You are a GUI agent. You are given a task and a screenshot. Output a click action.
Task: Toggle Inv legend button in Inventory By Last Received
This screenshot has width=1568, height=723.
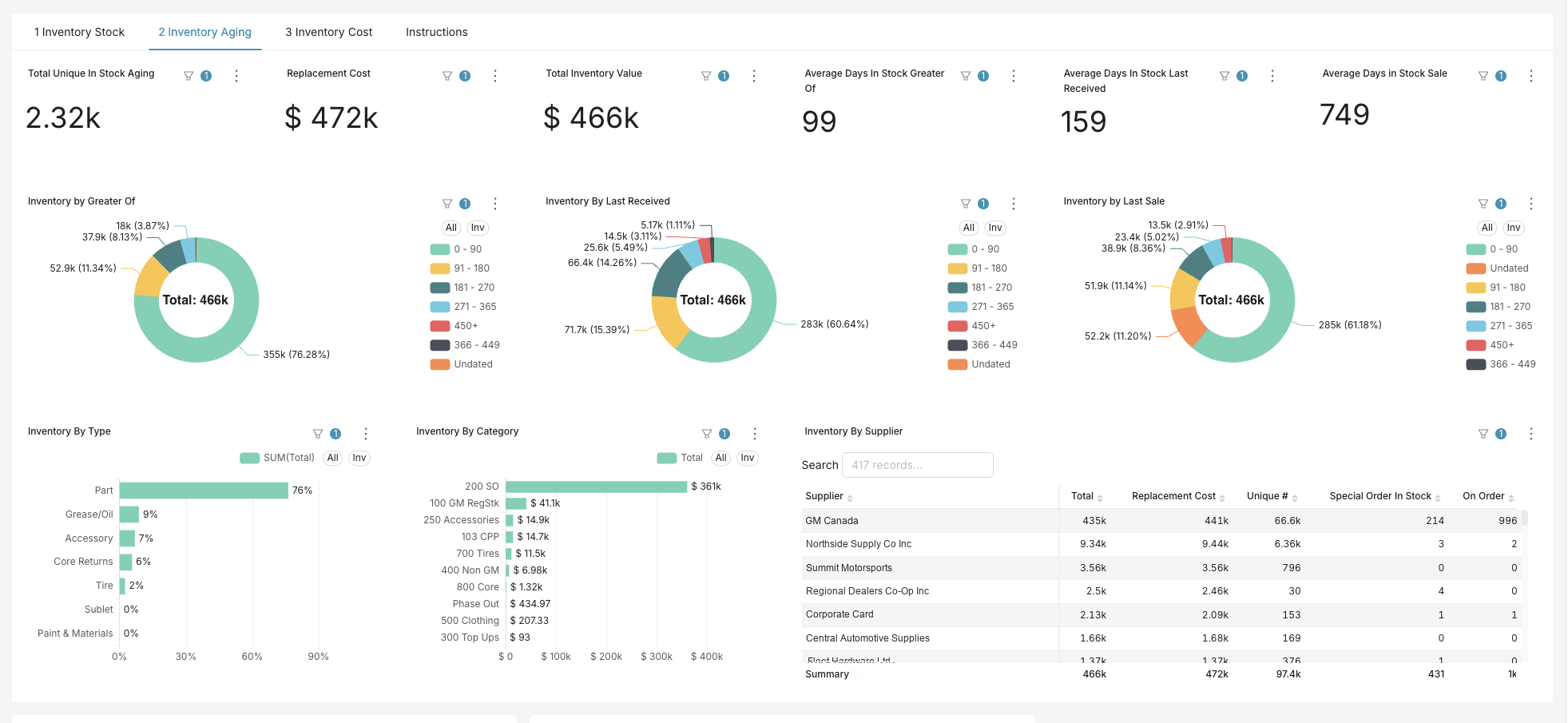(995, 228)
